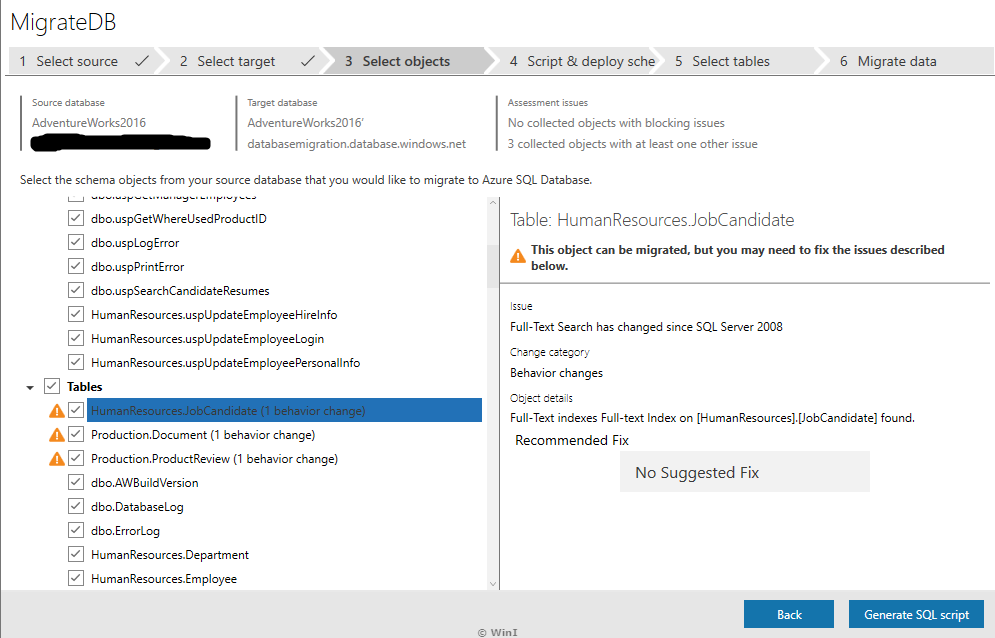Toggle the Tables group checkbox

pyautogui.click(x=51, y=386)
